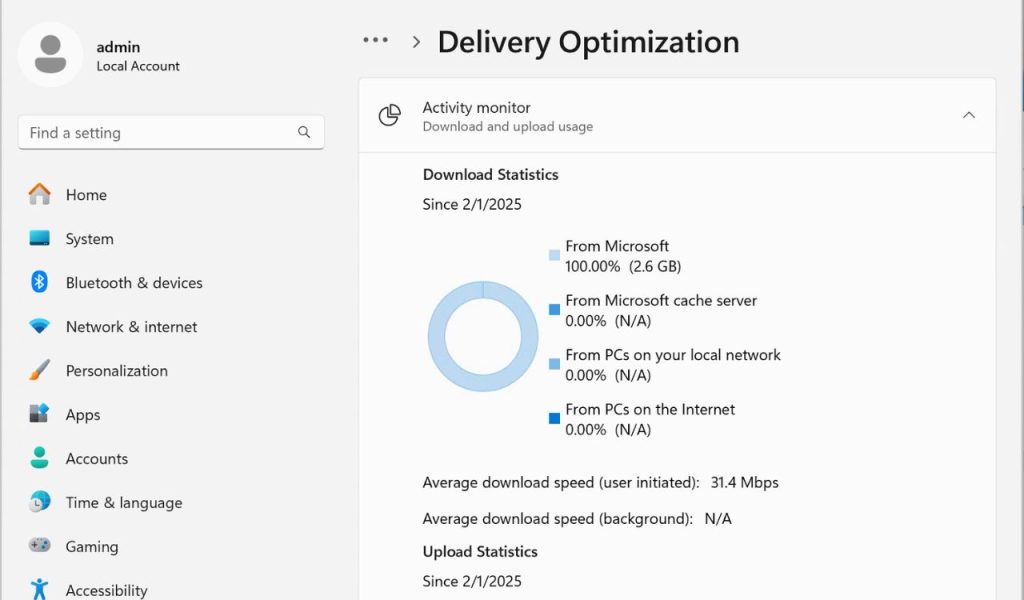1024x600 pixels.
Task: Open the breadcrumb ellipsis menu
Action: coord(375,39)
